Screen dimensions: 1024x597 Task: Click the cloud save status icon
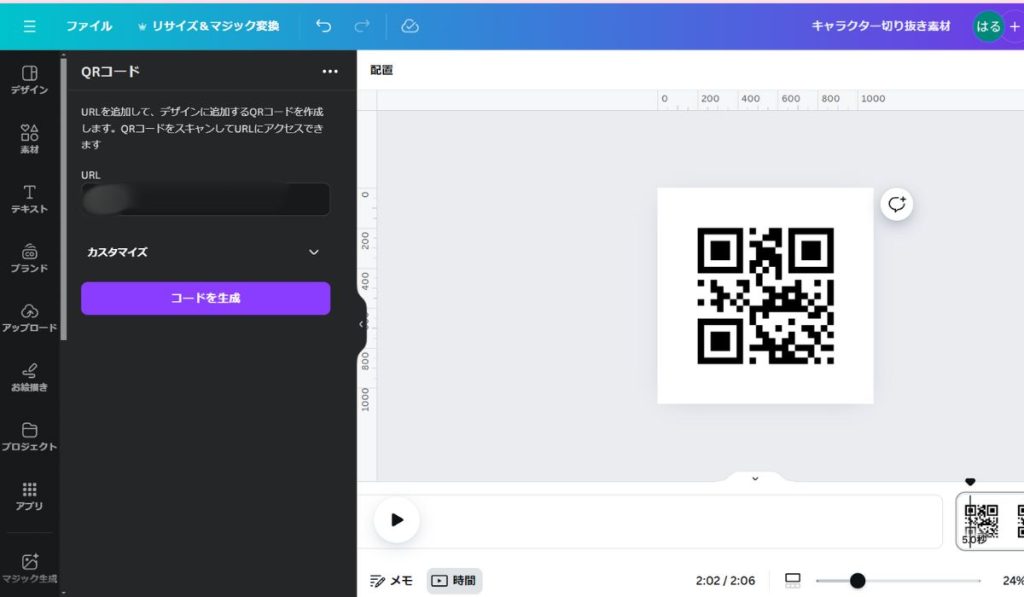pyautogui.click(x=410, y=26)
